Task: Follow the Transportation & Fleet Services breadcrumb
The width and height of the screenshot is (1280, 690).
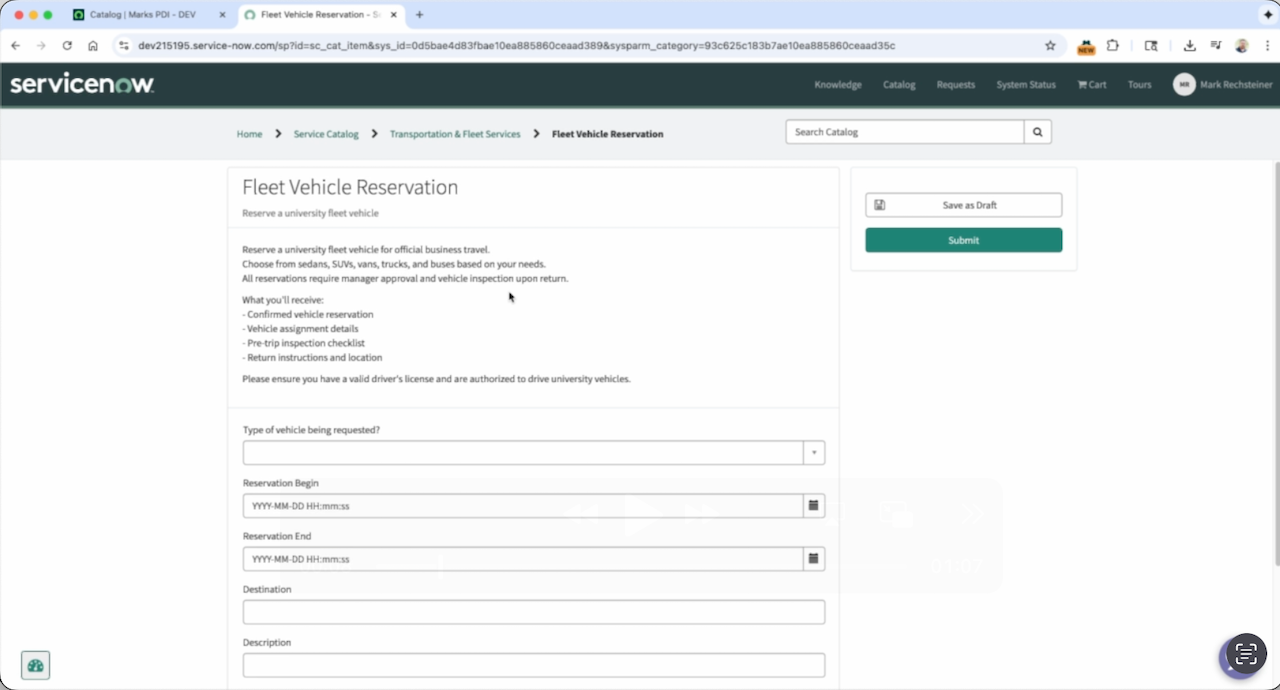Action: pos(455,134)
